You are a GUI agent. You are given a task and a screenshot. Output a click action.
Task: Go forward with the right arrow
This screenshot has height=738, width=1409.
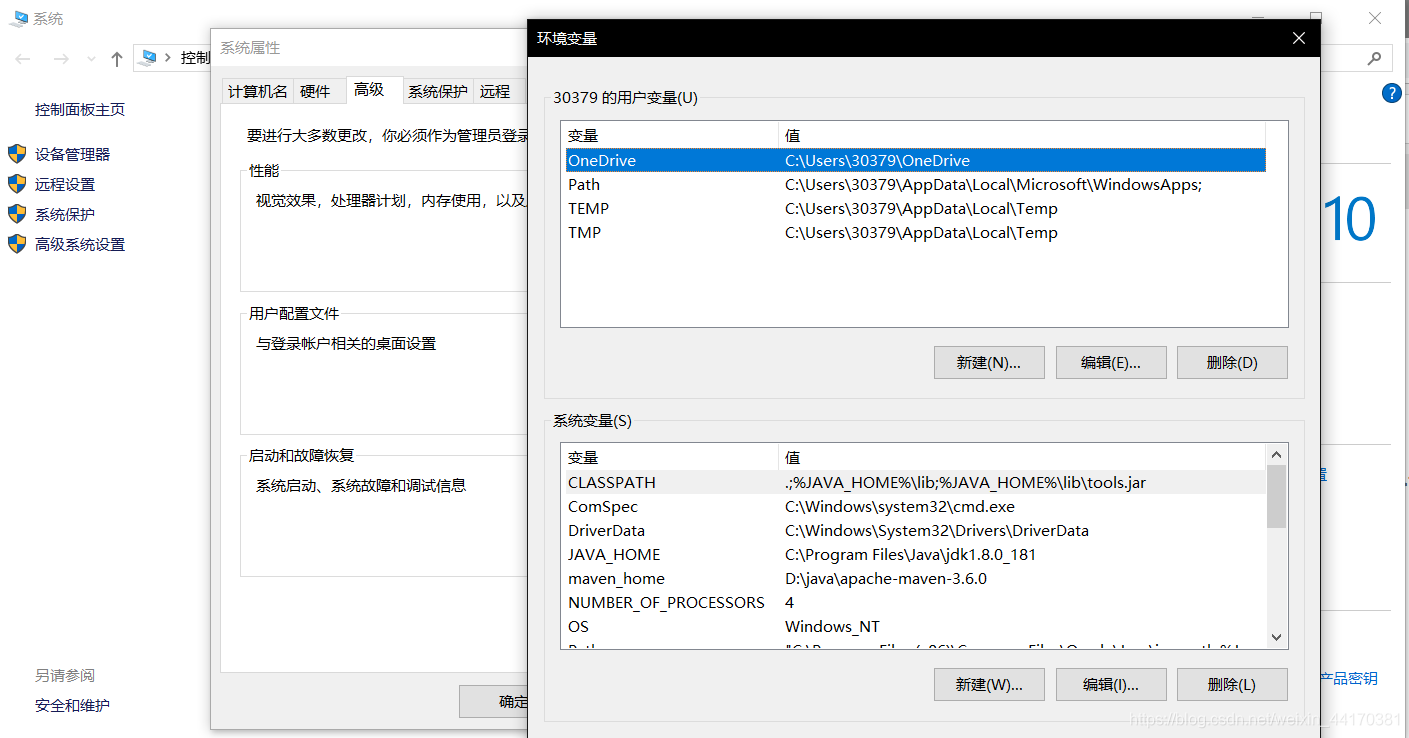click(60, 59)
